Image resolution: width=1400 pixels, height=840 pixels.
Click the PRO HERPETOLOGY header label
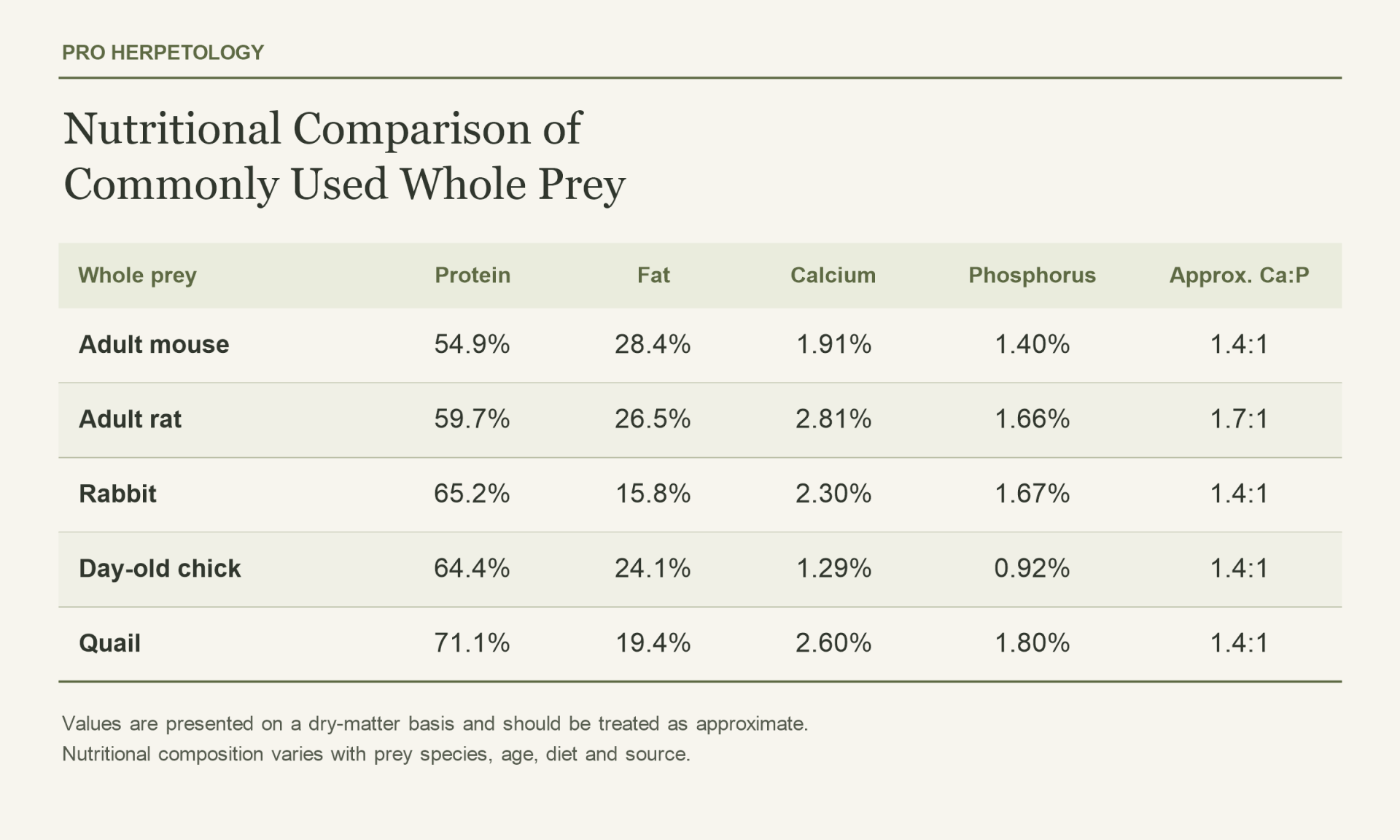pos(163,52)
